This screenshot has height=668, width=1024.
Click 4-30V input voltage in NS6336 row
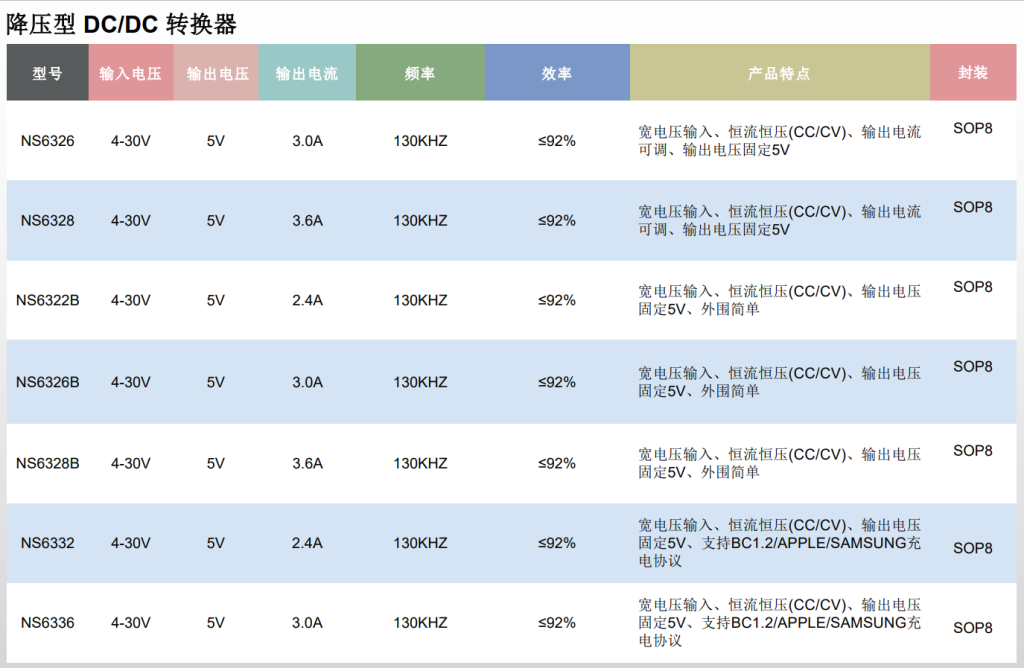131,623
